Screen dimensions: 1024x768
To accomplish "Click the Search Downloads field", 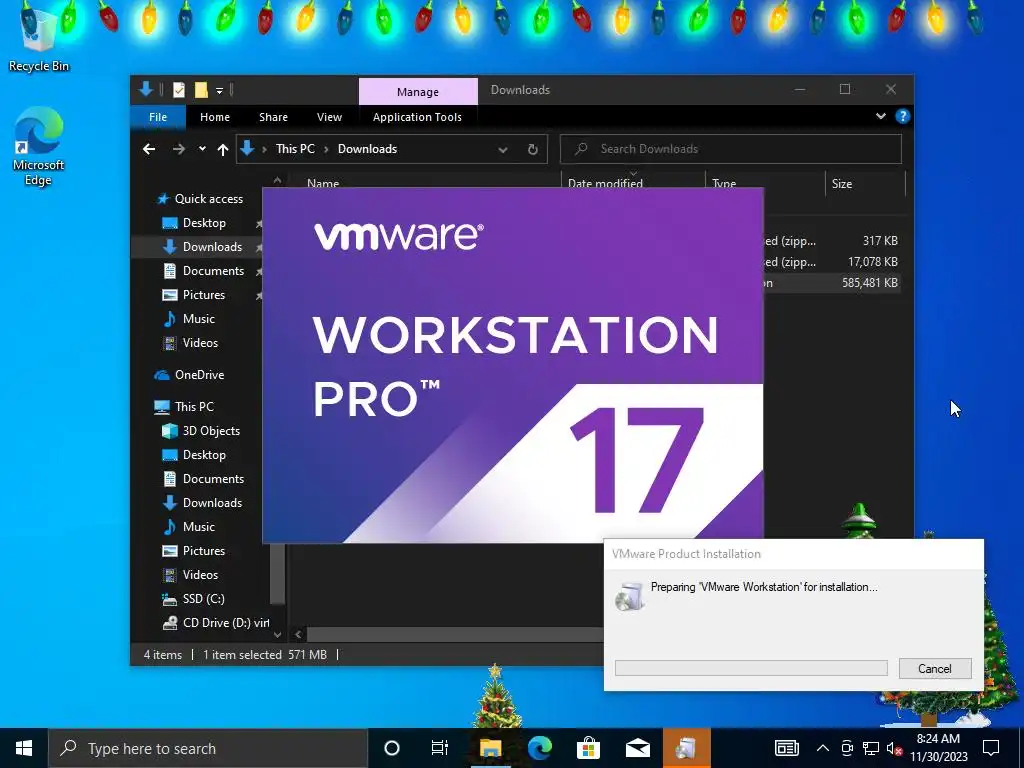I will point(731,149).
